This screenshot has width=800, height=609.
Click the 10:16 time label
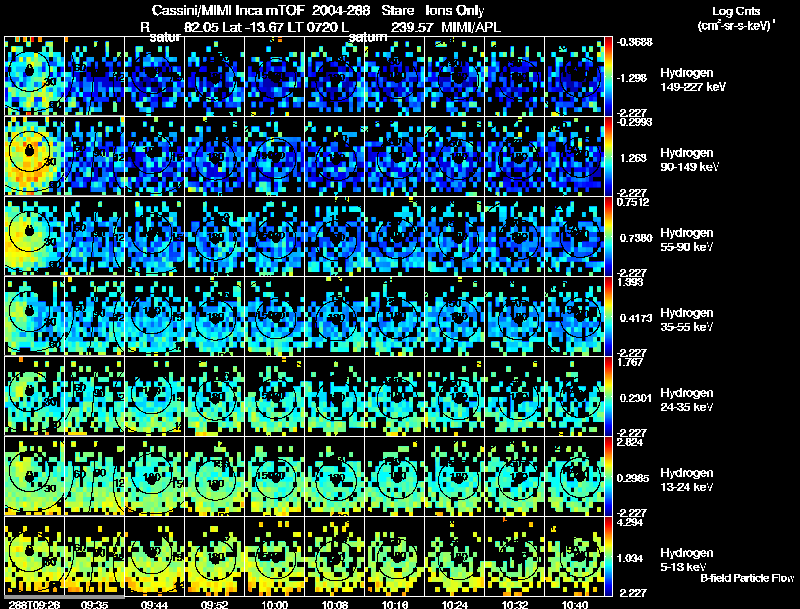pyautogui.click(x=395, y=604)
